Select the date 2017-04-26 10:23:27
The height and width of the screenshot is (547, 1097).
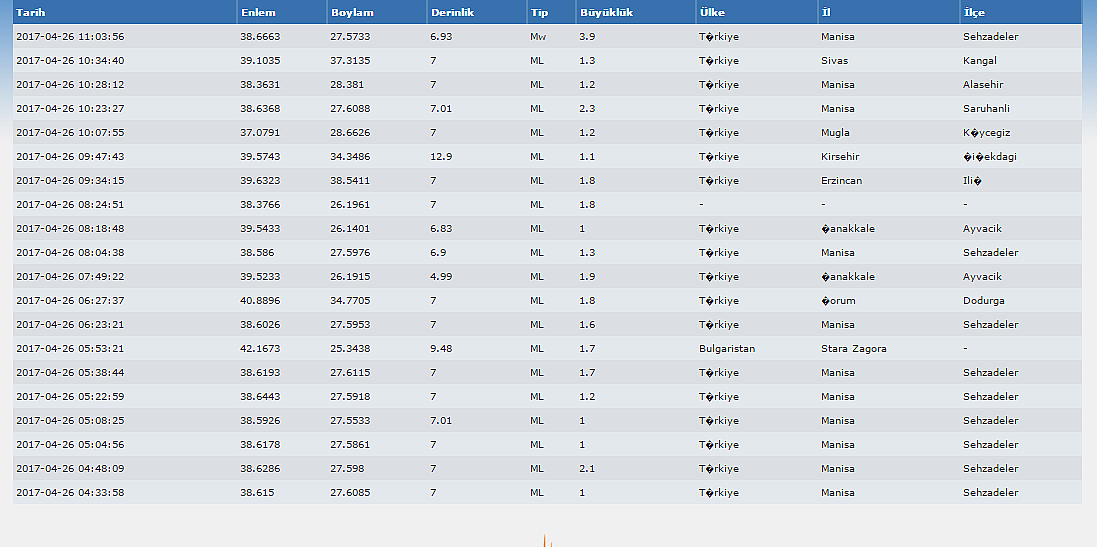click(70, 108)
